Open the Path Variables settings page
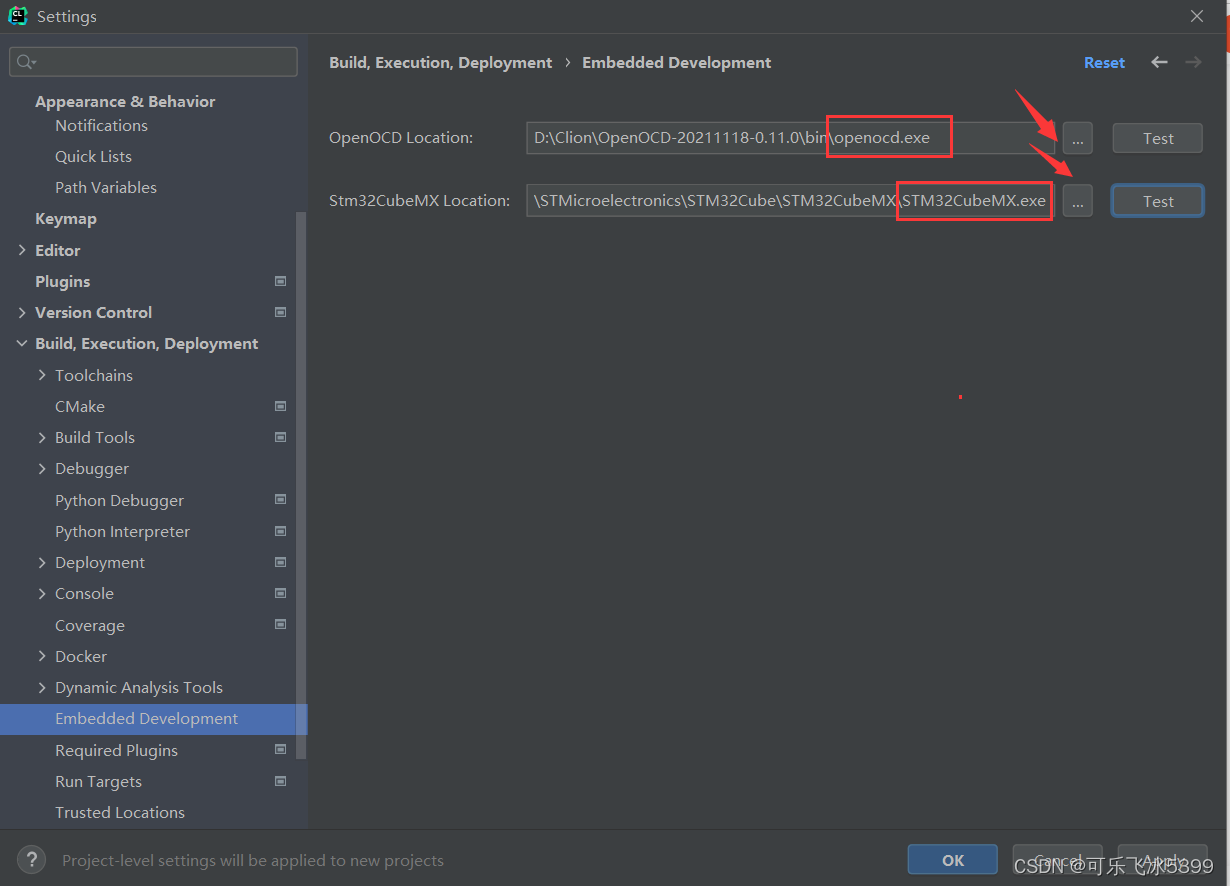Image resolution: width=1230 pixels, height=886 pixels. [x=106, y=187]
